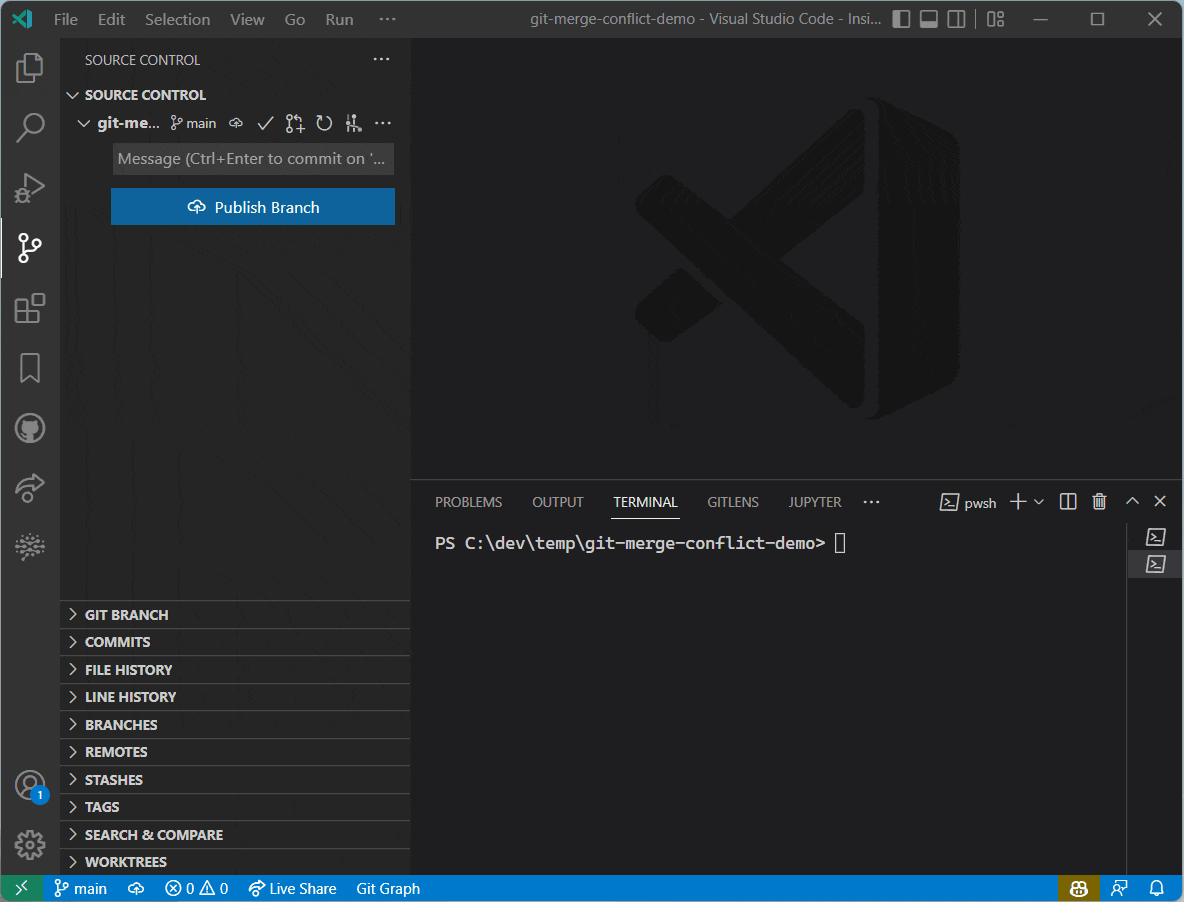Maximize the terminal panel with the chevron

1132,501
